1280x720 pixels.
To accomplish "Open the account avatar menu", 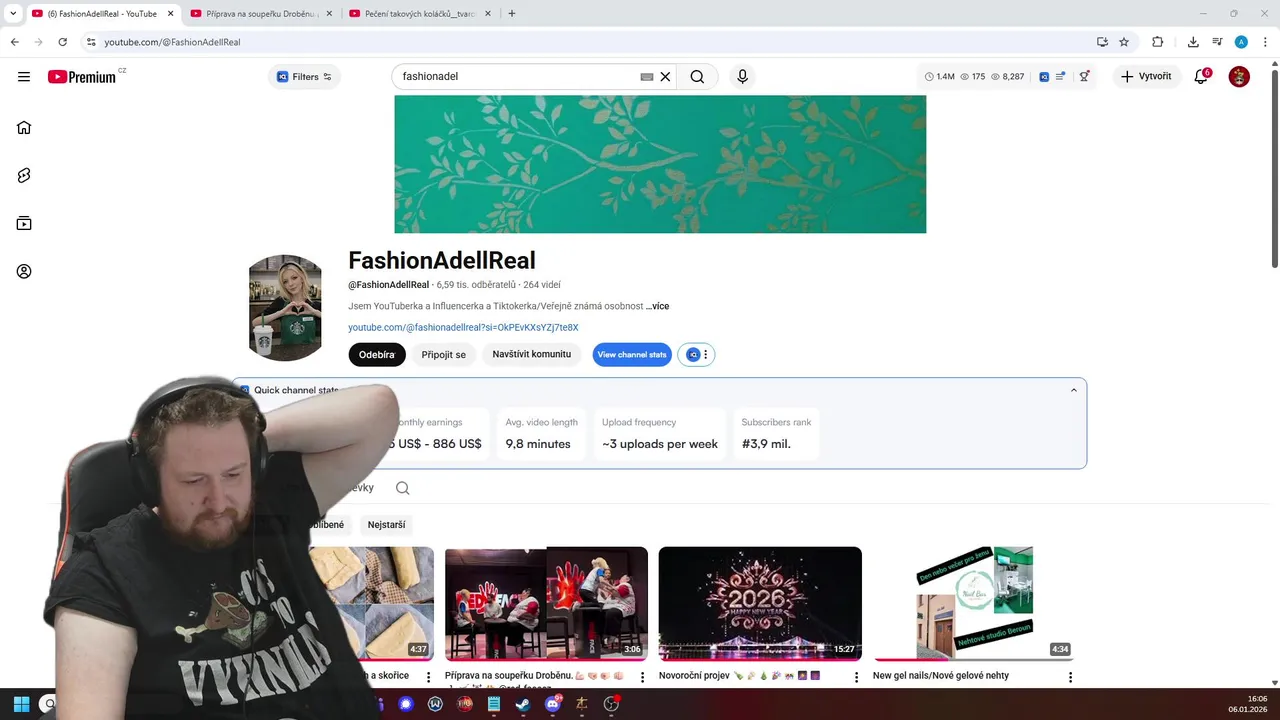I will 1239,77.
